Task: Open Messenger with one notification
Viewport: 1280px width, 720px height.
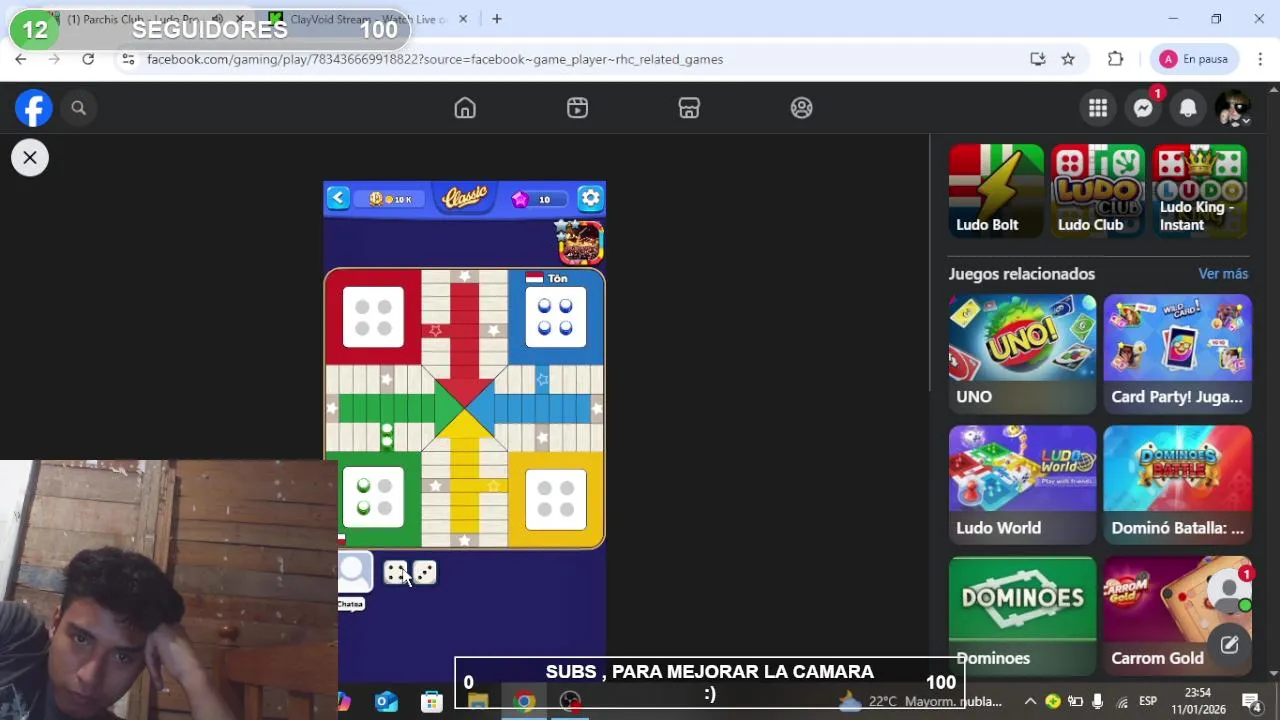Action: point(1143,108)
